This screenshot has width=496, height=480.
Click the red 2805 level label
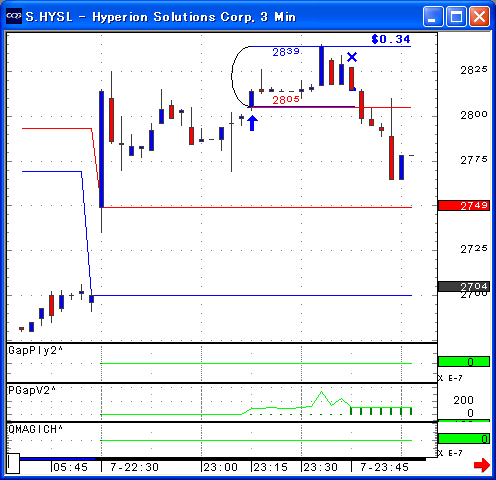(286, 99)
